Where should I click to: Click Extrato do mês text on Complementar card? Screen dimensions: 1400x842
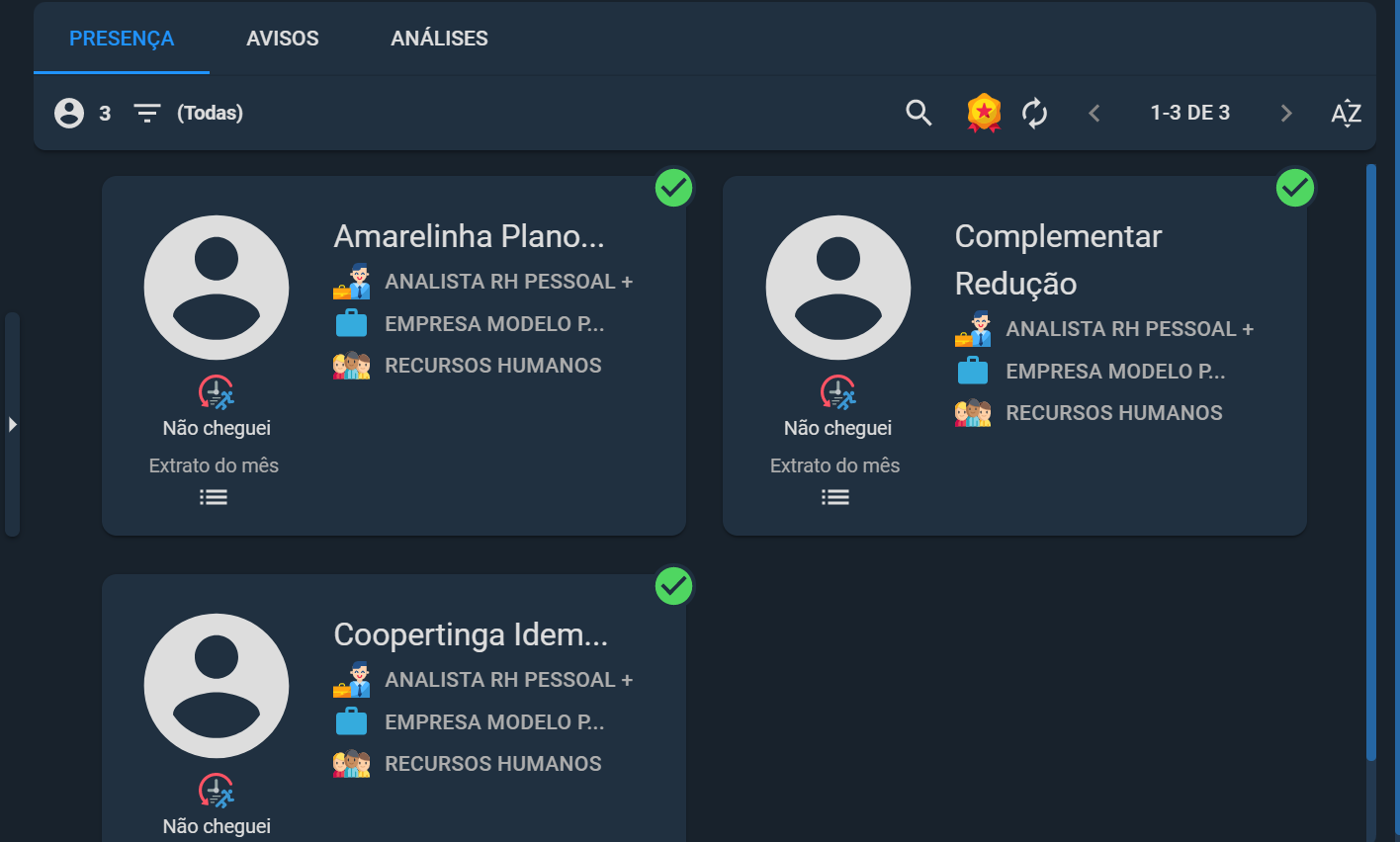click(x=835, y=465)
